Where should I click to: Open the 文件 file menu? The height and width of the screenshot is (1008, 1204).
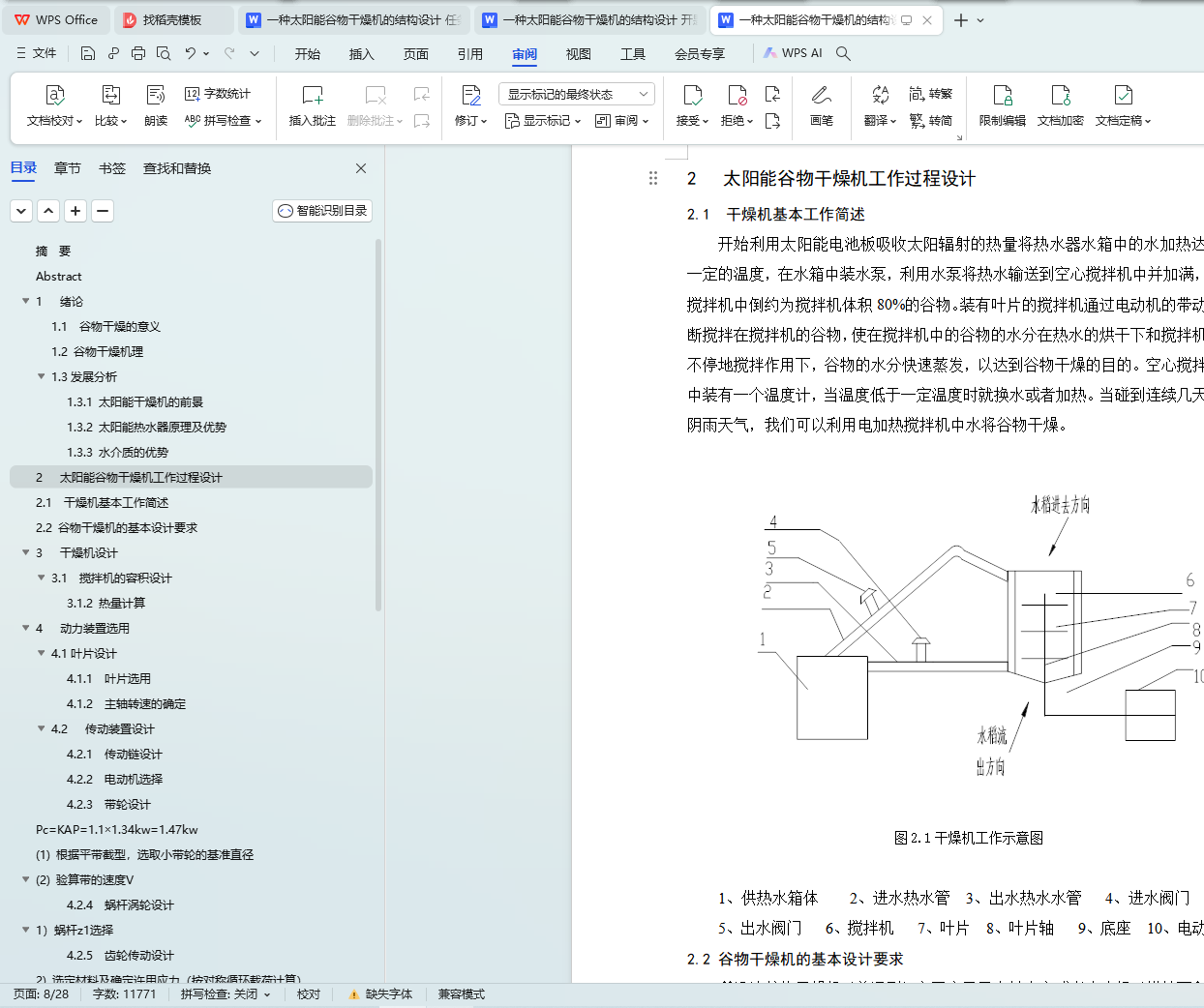coord(37,54)
